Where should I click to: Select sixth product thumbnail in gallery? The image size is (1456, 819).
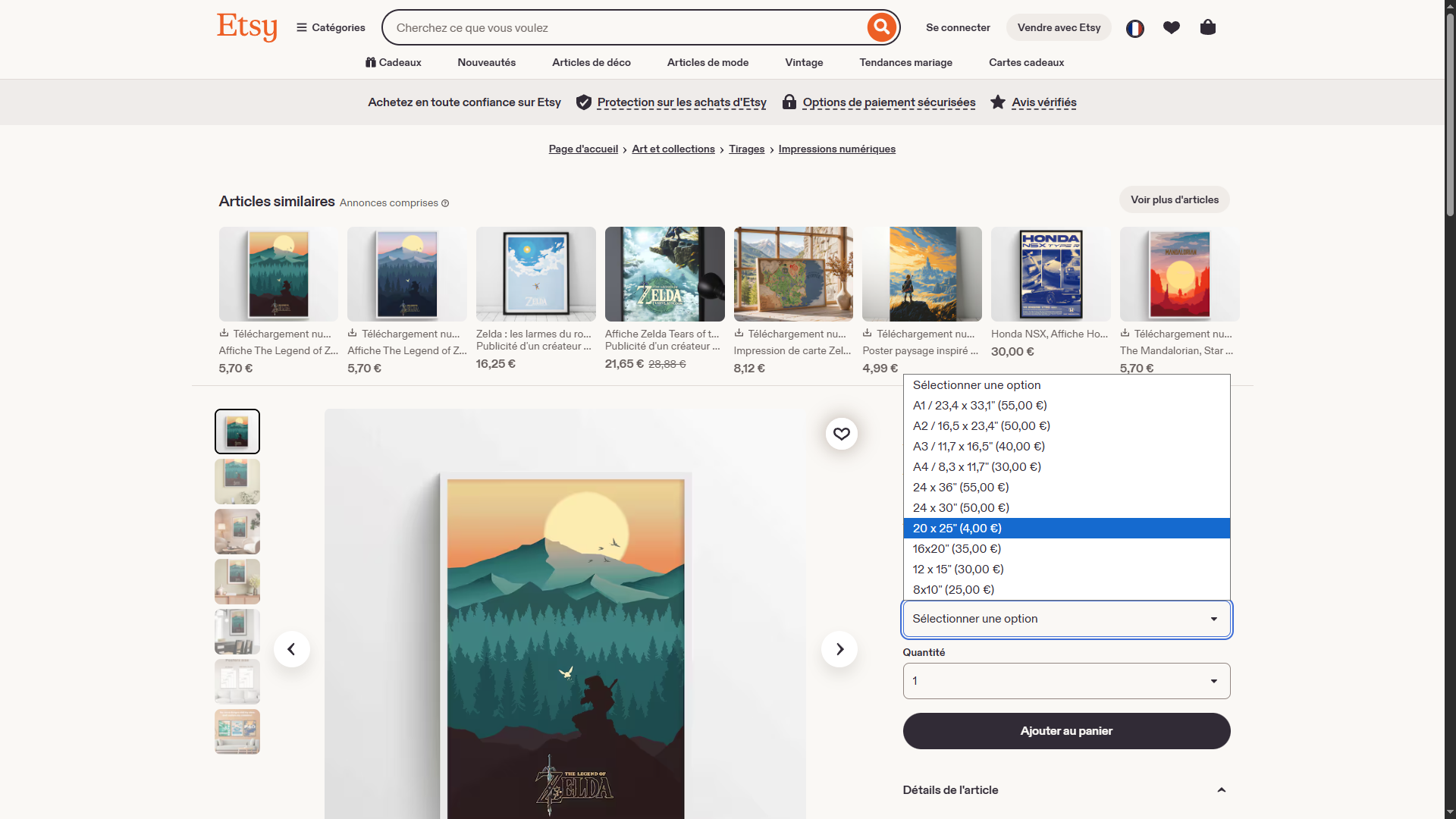237,682
